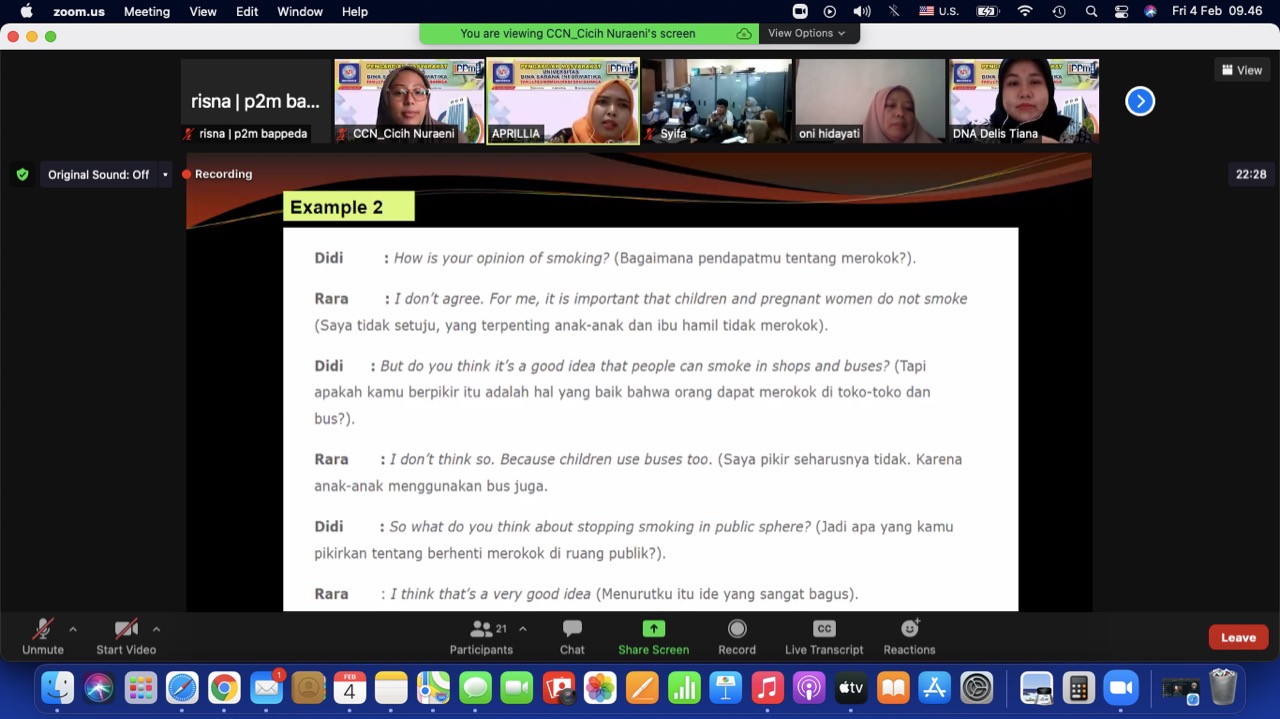Image resolution: width=1280 pixels, height=719 pixels.
Task: Open the volume control in menu bar
Action: (x=862, y=11)
